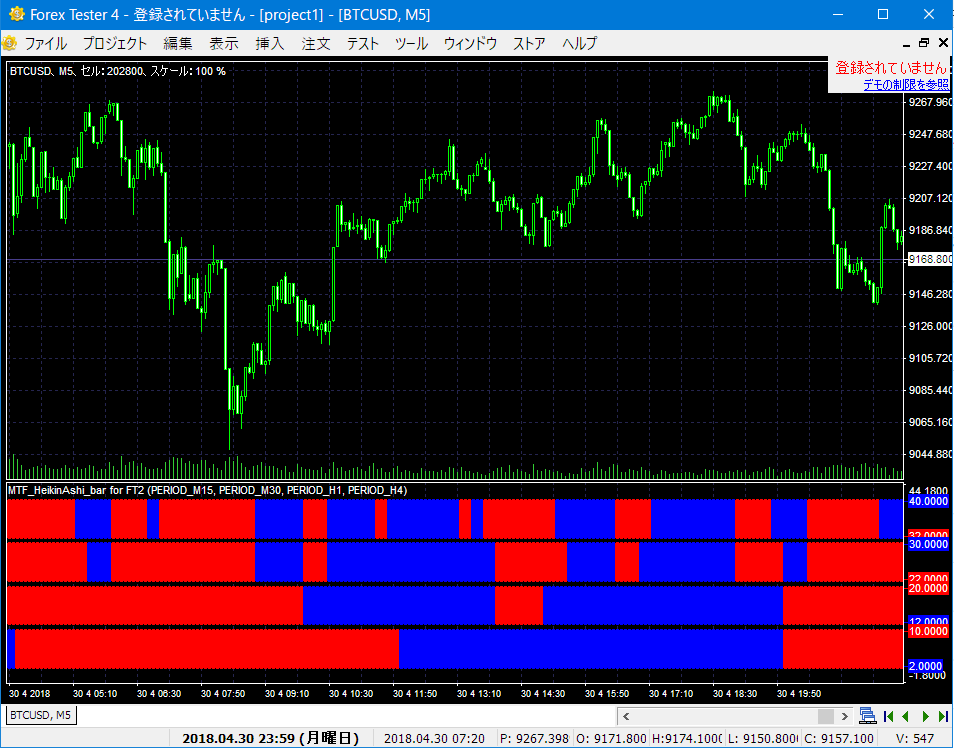Image resolution: width=954 pixels, height=748 pixels.
Task: Click the 30 4 07:50 time axis label
Action: pos(223,694)
